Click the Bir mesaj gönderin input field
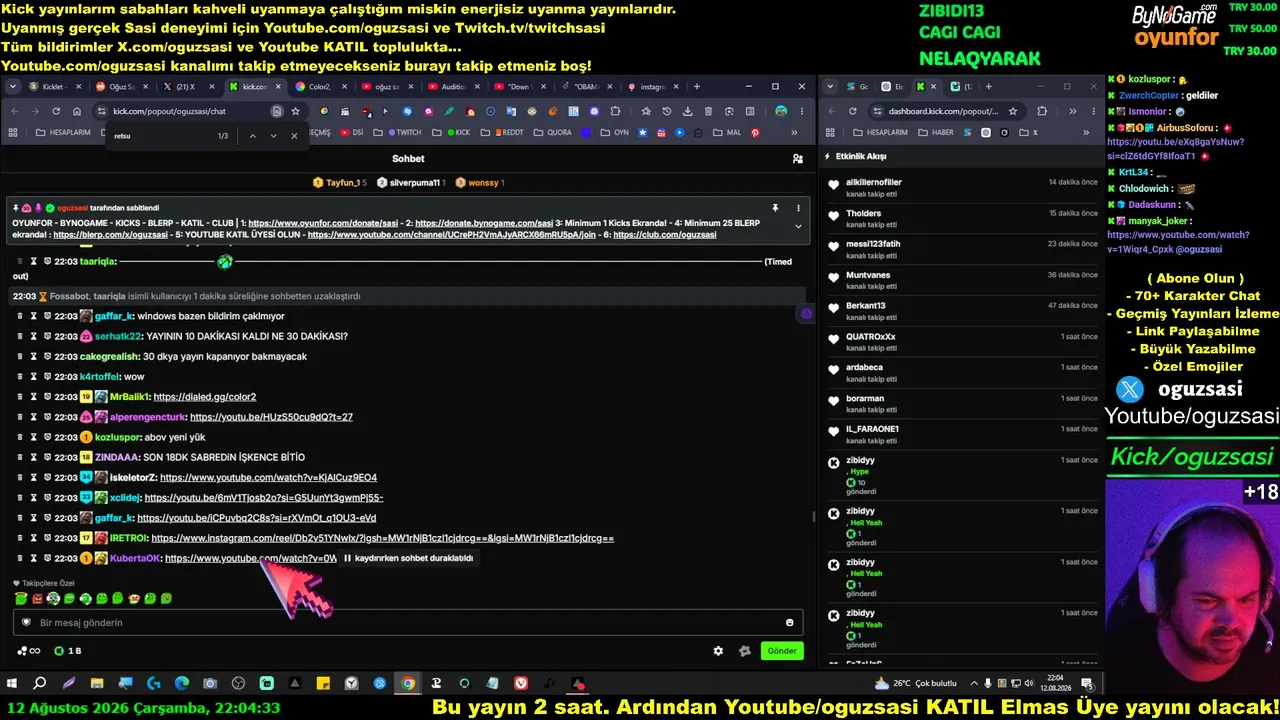1280x720 pixels. click(408, 623)
